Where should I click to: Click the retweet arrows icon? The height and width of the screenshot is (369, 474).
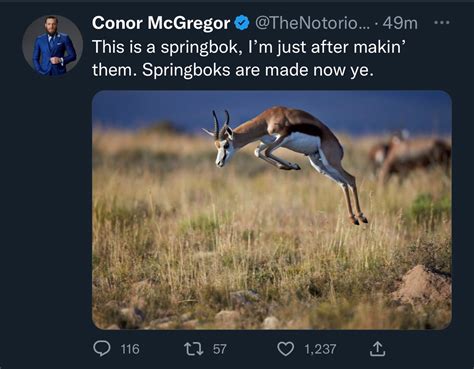pyautogui.click(x=194, y=349)
